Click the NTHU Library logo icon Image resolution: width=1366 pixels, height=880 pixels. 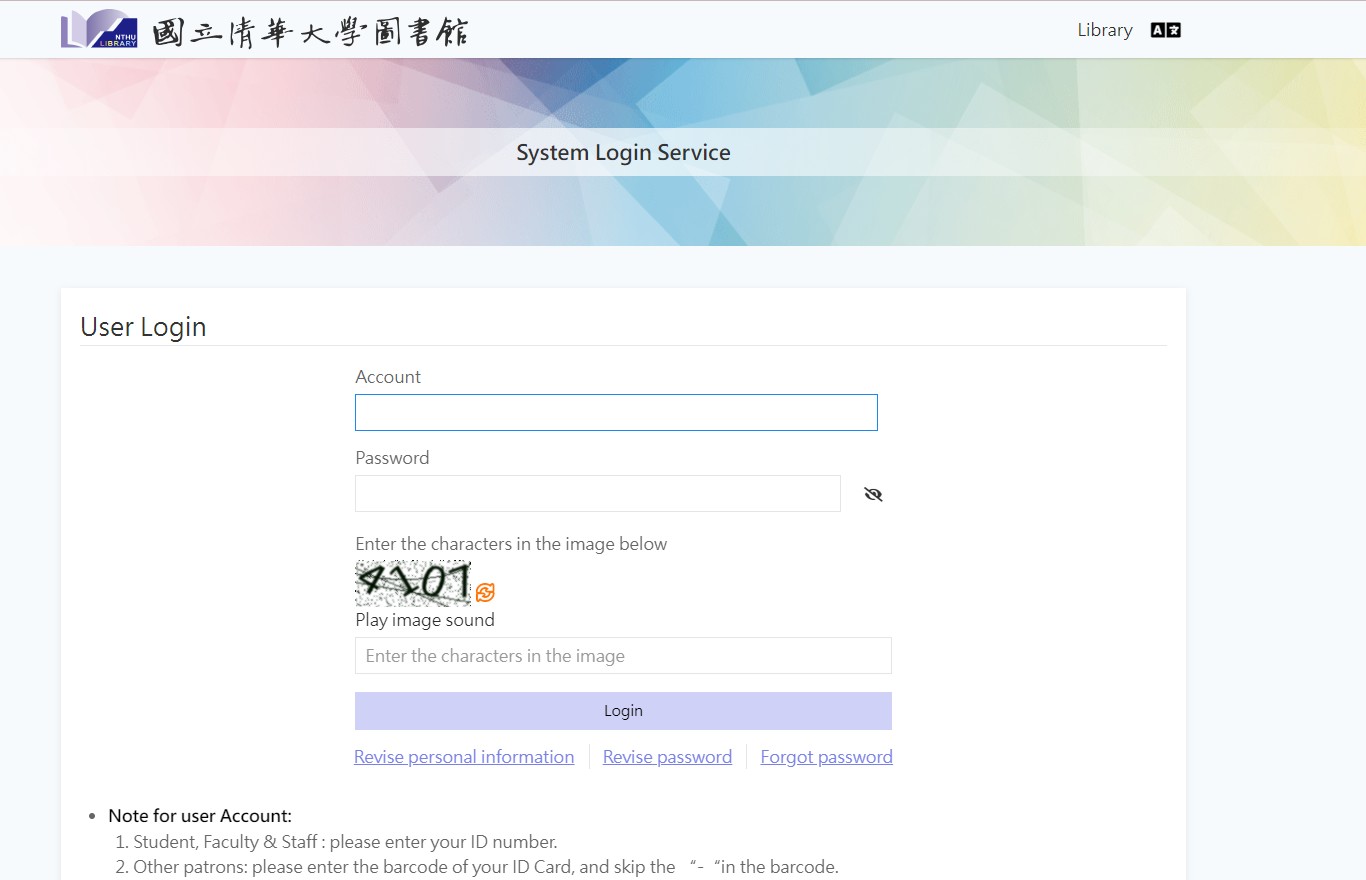(x=99, y=30)
